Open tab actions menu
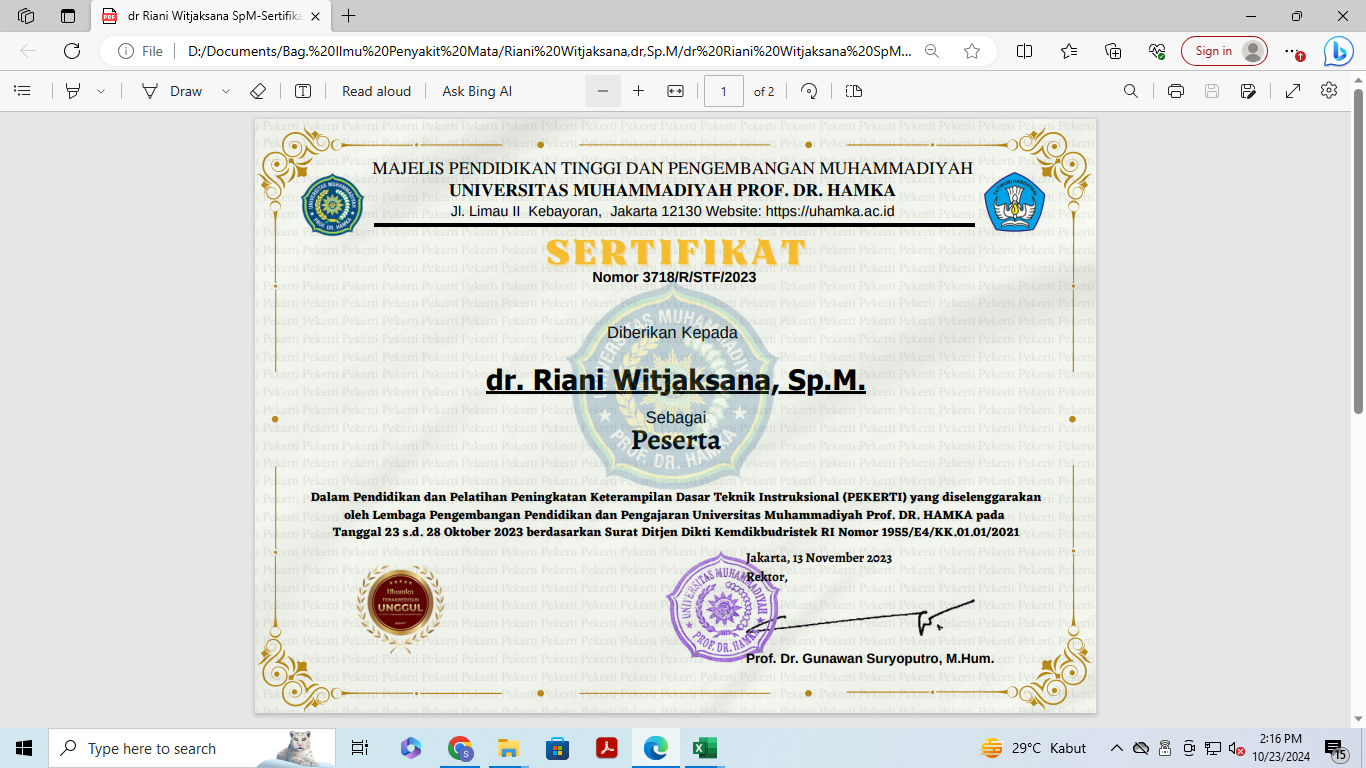Image resolution: width=1366 pixels, height=768 pixels. pyautogui.click(x=68, y=16)
